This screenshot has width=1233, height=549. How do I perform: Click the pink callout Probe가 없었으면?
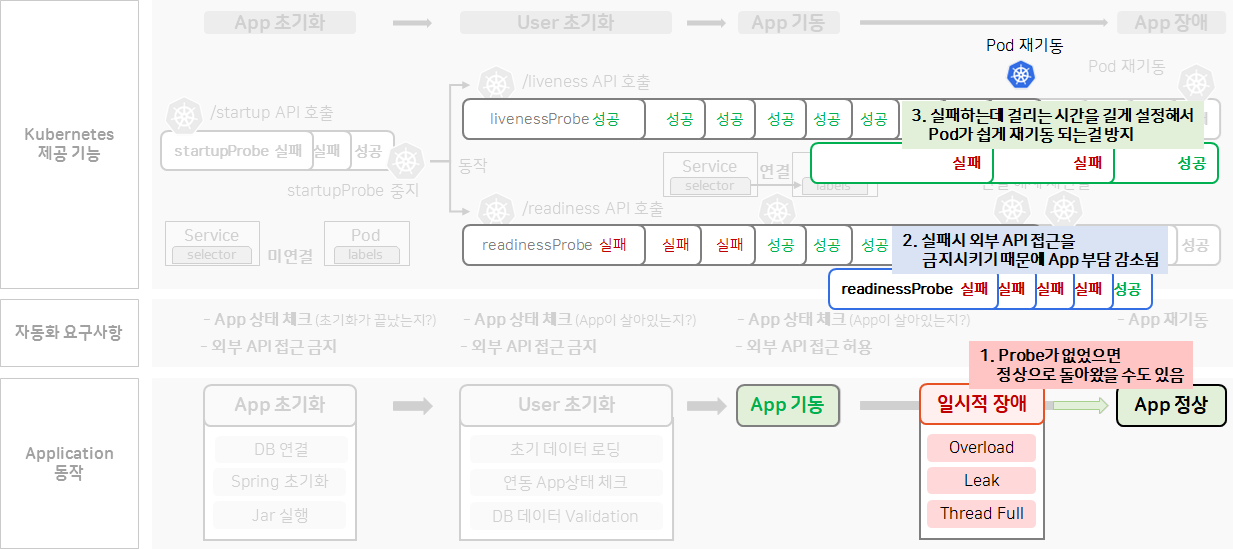pyautogui.click(x=1083, y=365)
